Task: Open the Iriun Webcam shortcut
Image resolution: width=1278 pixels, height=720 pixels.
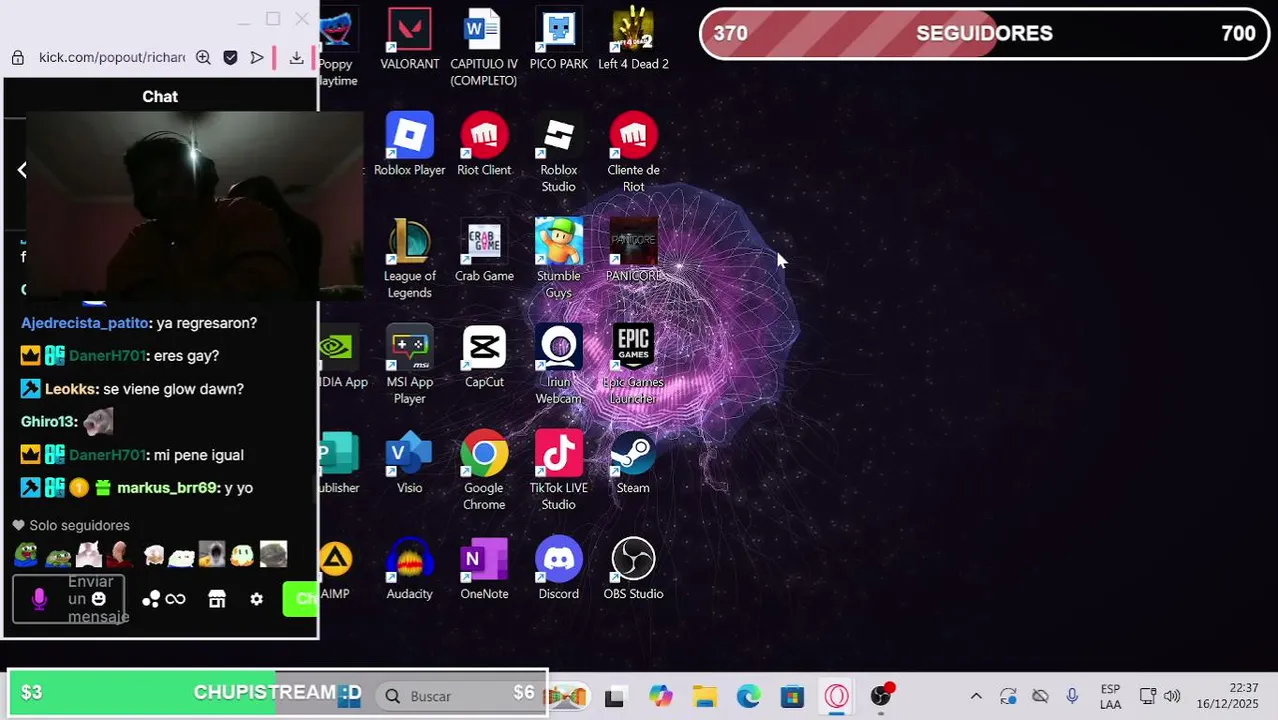Action: pos(558,365)
